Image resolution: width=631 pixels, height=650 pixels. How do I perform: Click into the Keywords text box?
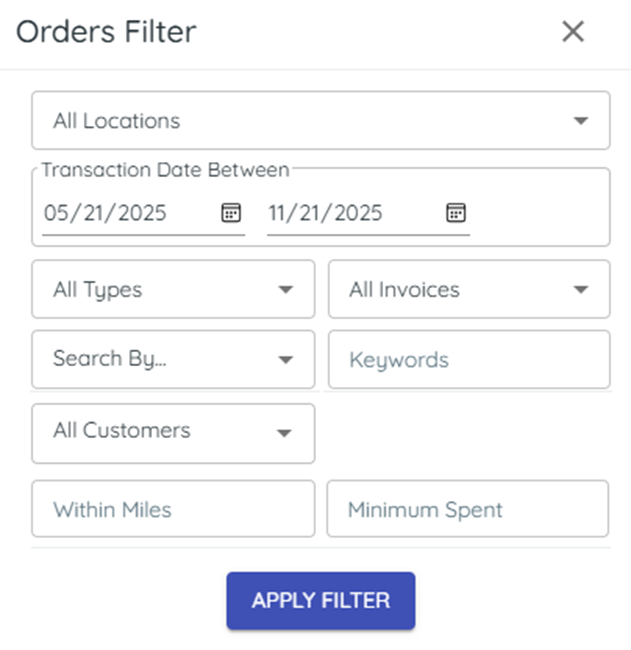(468, 360)
